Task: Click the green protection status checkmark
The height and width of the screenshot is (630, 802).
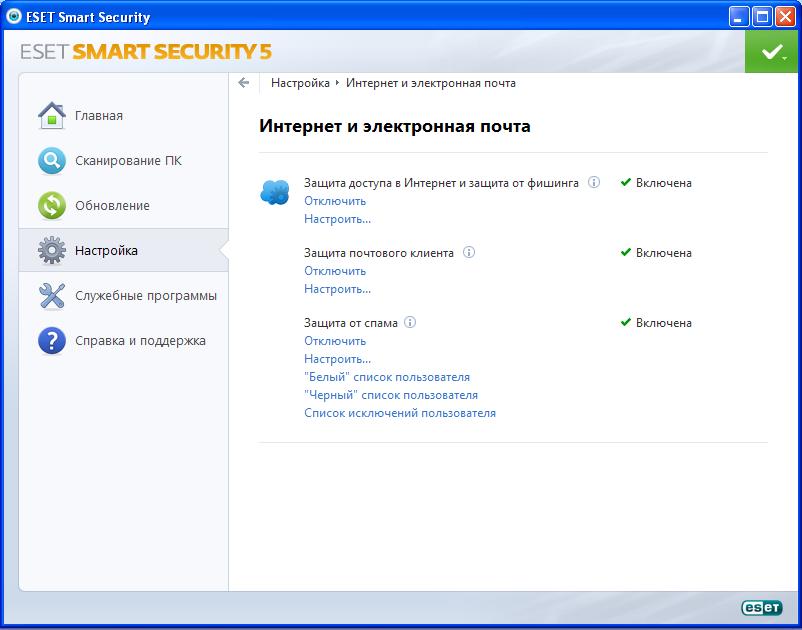Action: click(x=772, y=52)
